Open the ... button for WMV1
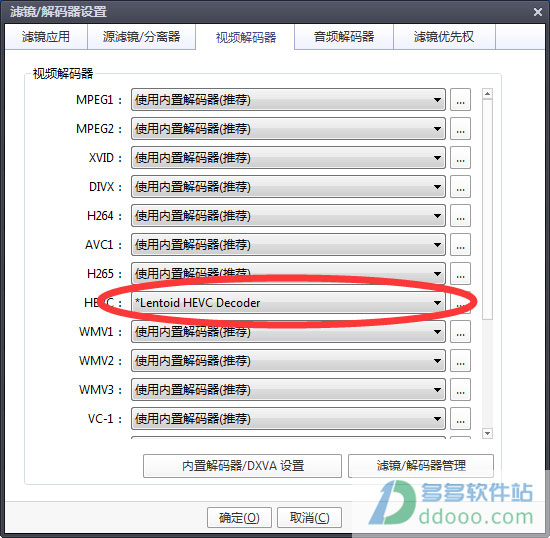The height and width of the screenshot is (538, 550). (x=461, y=331)
